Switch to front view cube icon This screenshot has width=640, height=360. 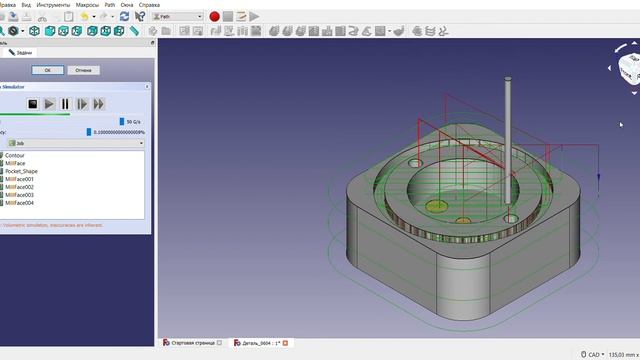[50, 31]
